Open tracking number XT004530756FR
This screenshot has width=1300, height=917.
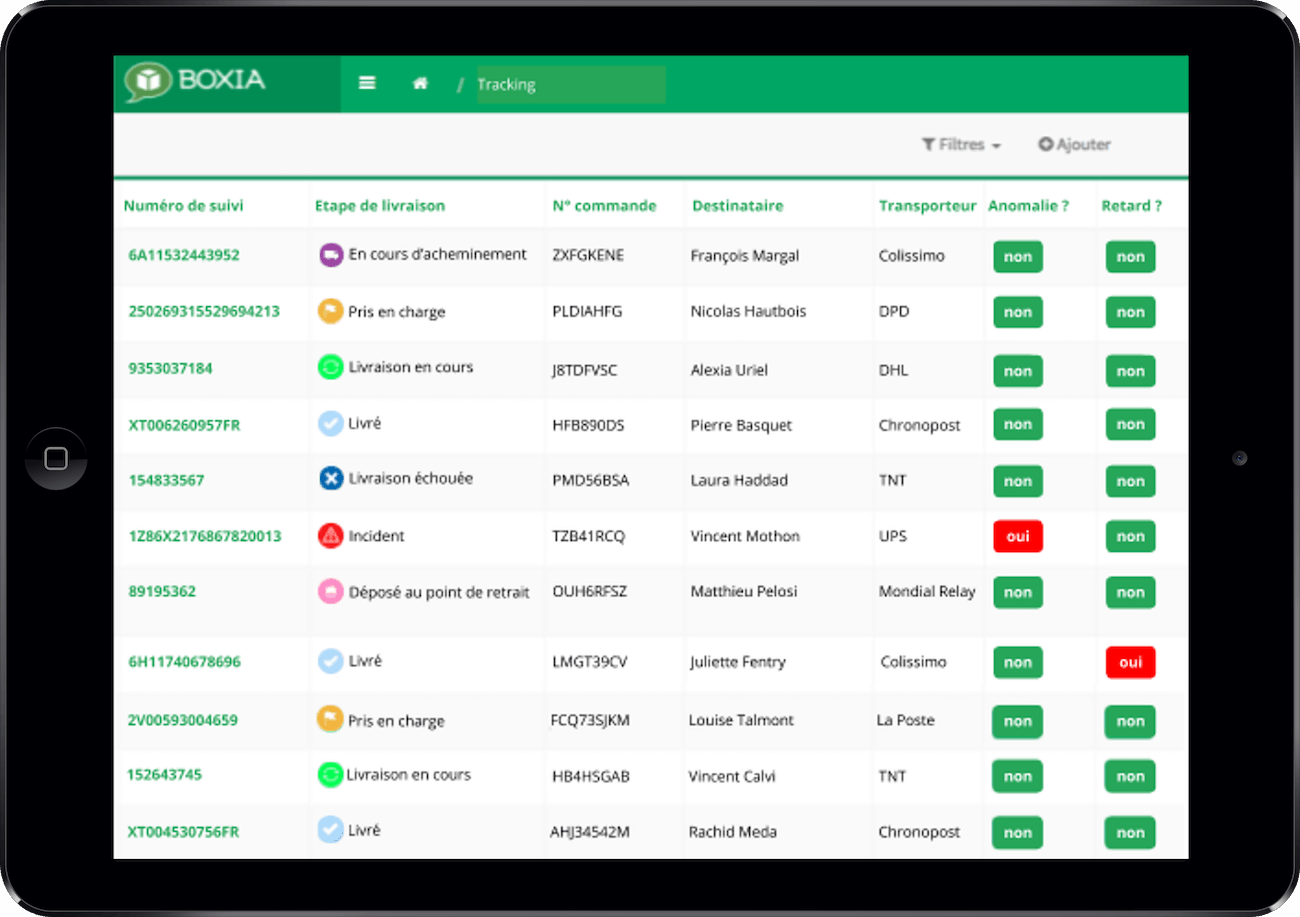click(x=183, y=832)
